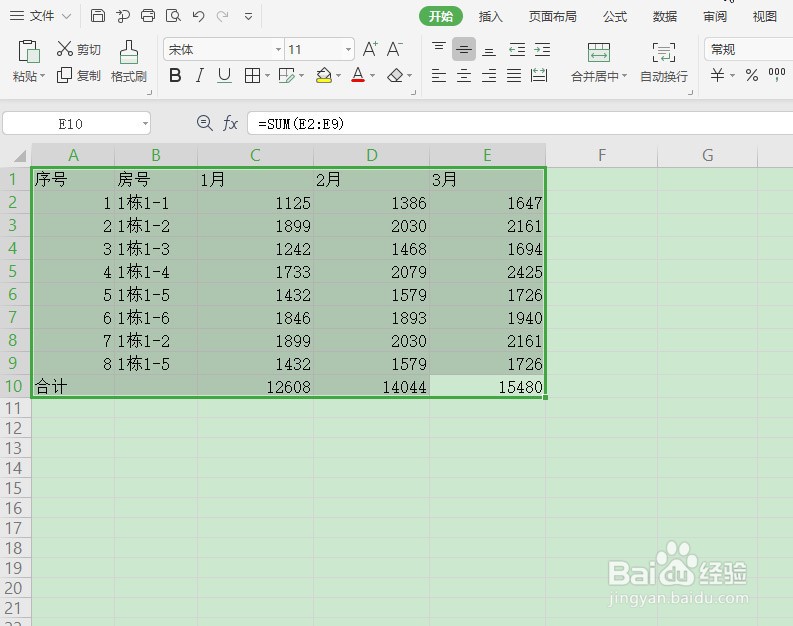Increase font size with A+ icon
The image size is (793, 626).
coord(370,49)
